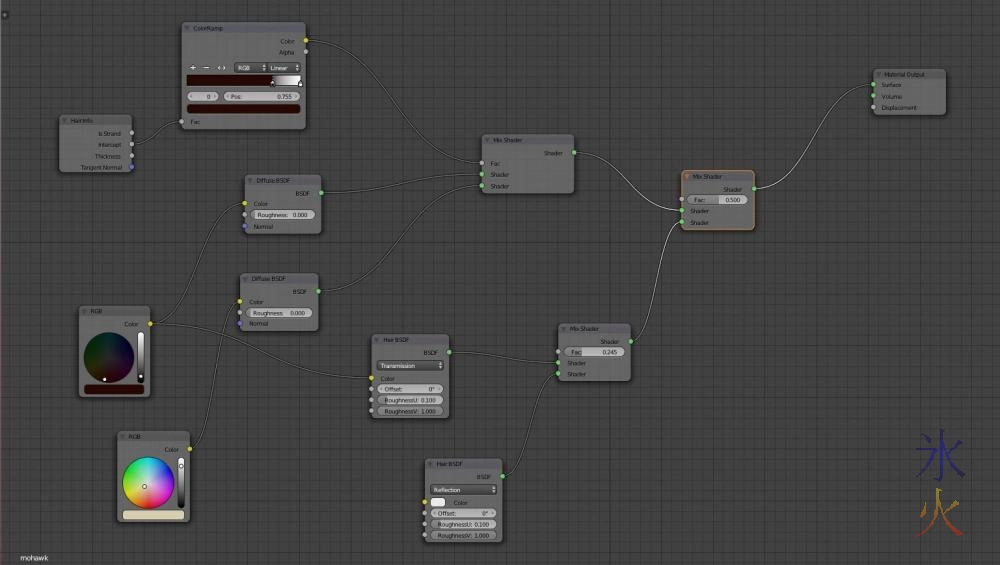Screen dimensions: 1000x565
Task: Open the Linear interpolation dropdown in ColorRamp
Action: pos(284,68)
